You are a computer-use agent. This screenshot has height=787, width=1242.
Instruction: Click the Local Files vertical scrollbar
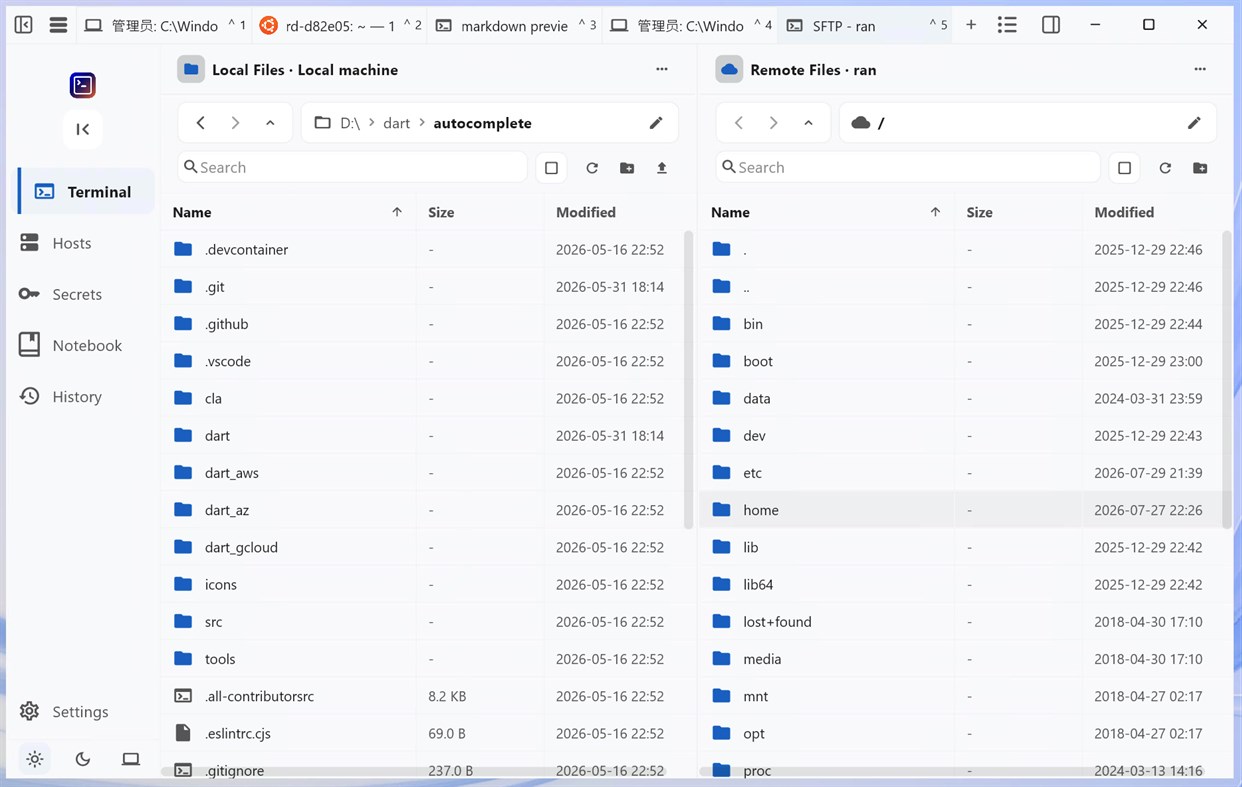688,380
